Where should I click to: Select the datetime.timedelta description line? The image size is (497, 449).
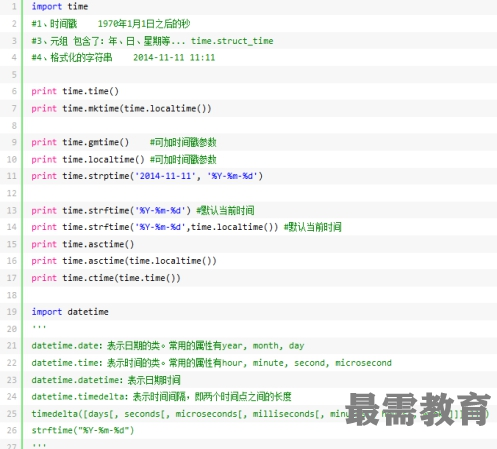[162, 397]
